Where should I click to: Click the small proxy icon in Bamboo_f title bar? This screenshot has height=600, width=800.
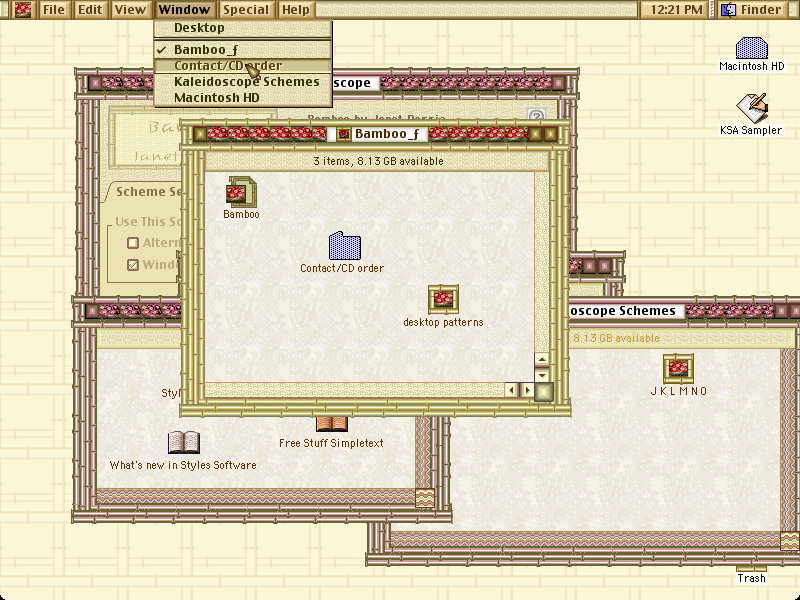point(344,134)
